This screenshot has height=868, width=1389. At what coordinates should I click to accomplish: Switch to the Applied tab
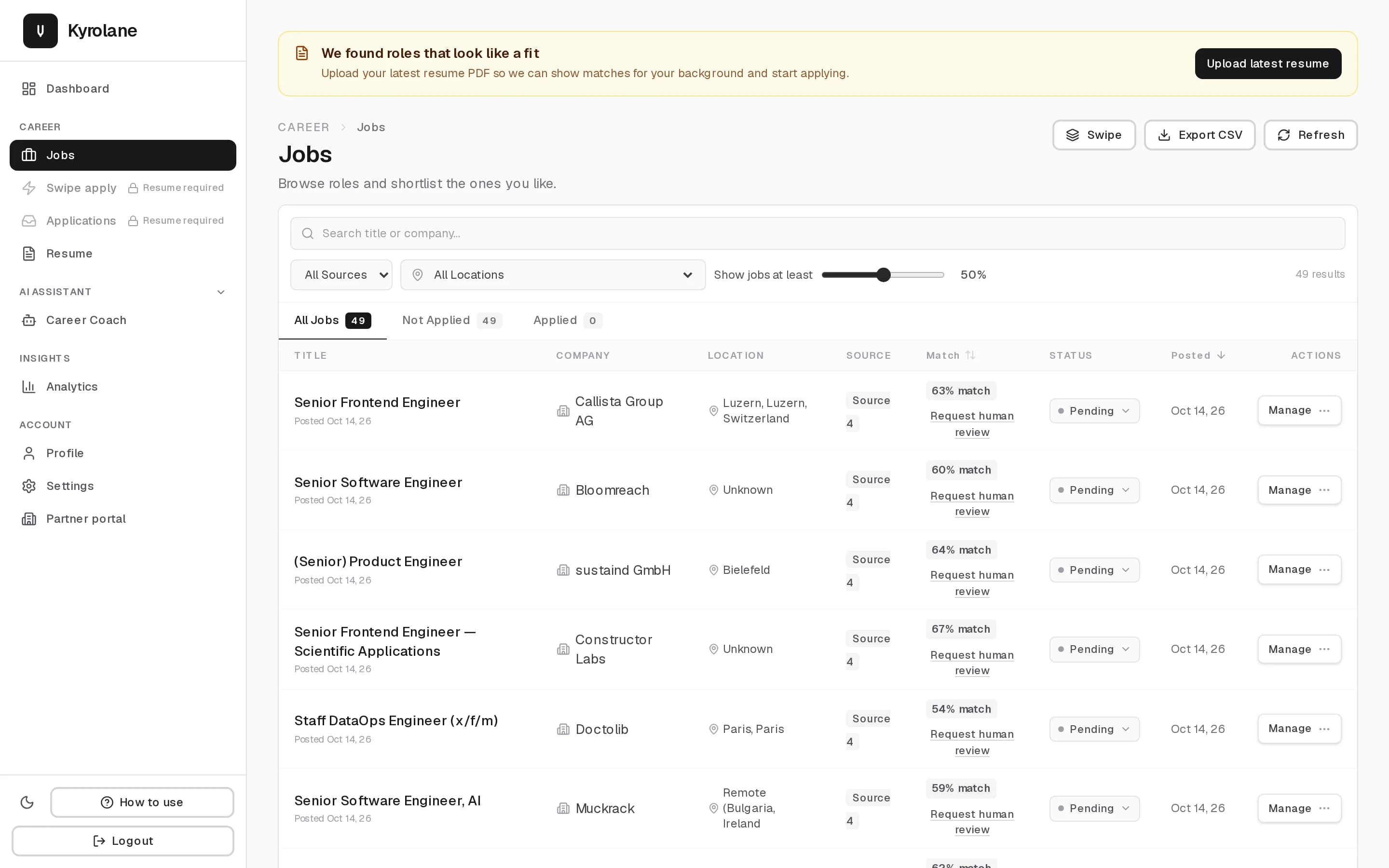[x=567, y=320]
